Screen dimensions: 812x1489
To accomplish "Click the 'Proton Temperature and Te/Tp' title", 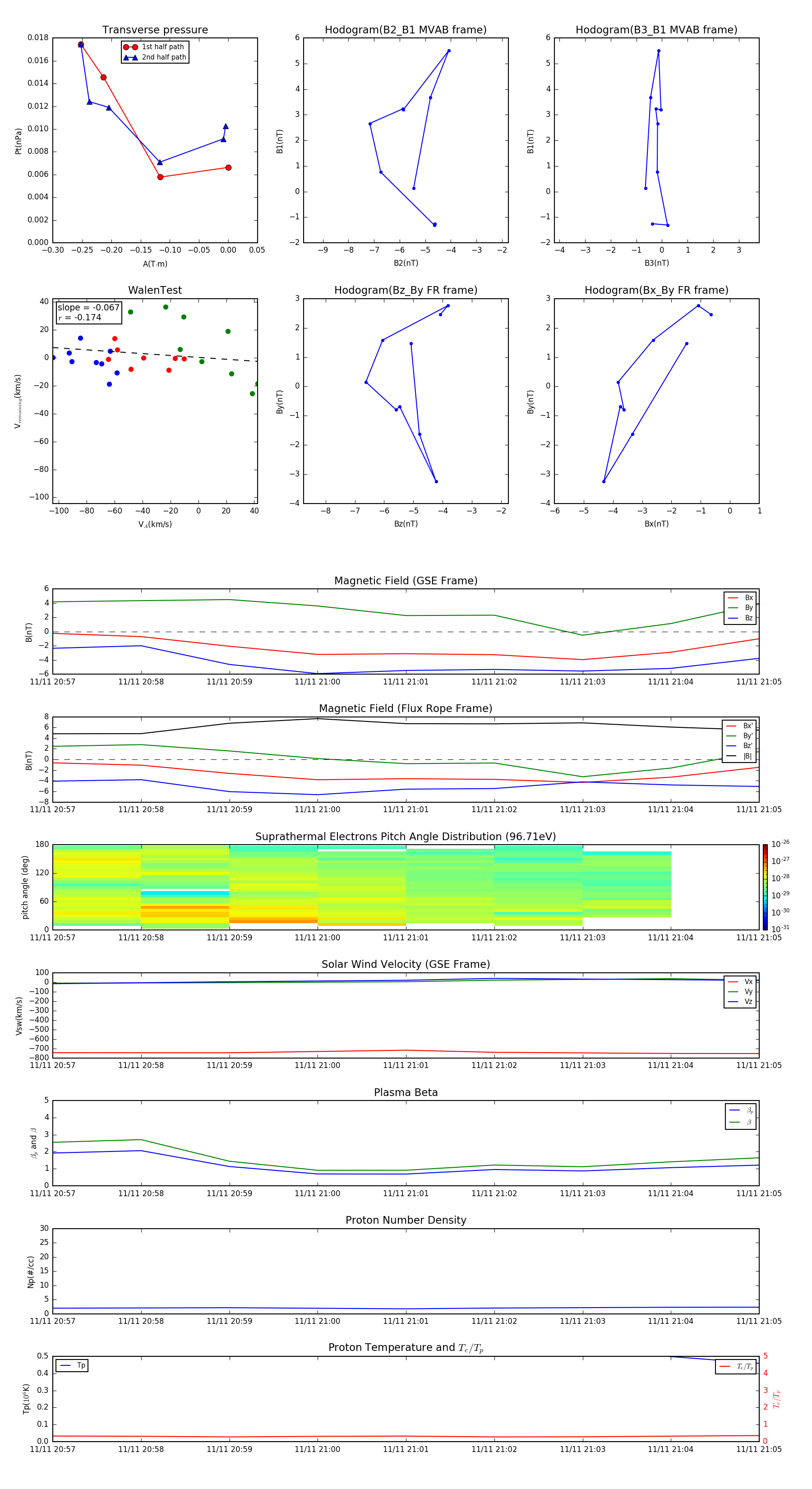I will tap(406, 1348).
